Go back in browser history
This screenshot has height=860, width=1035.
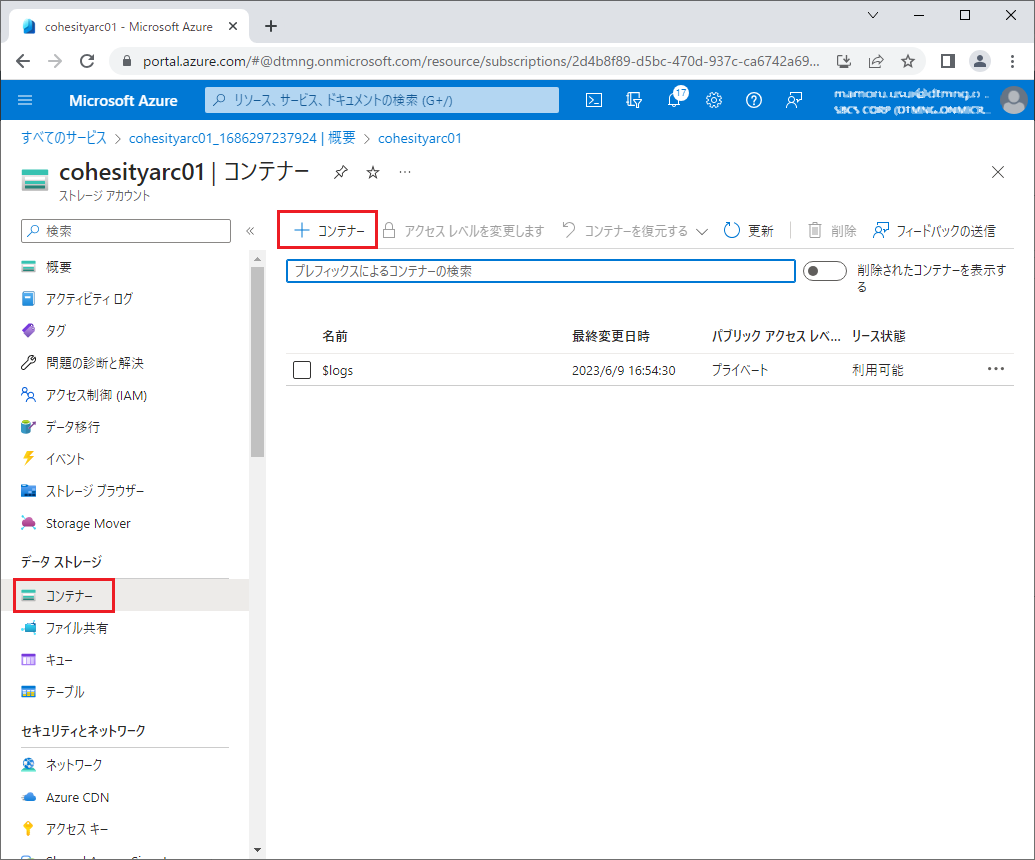[23, 61]
